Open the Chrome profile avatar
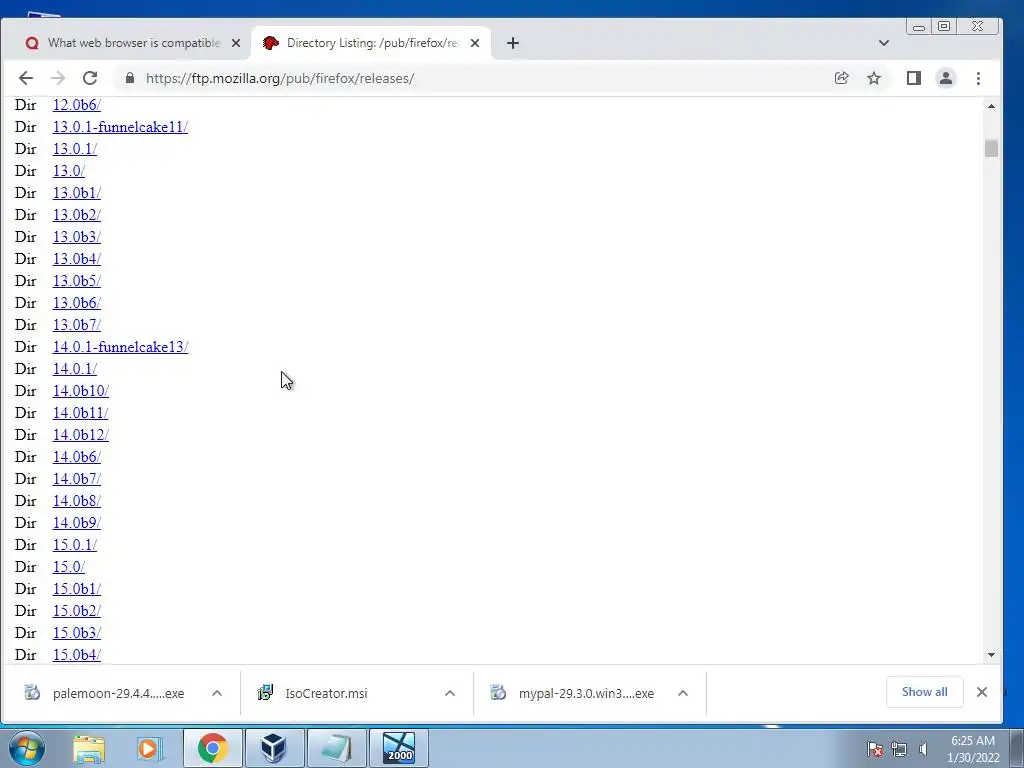Image resolution: width=1024 pixels, height=768 pixels. [946, 78]
